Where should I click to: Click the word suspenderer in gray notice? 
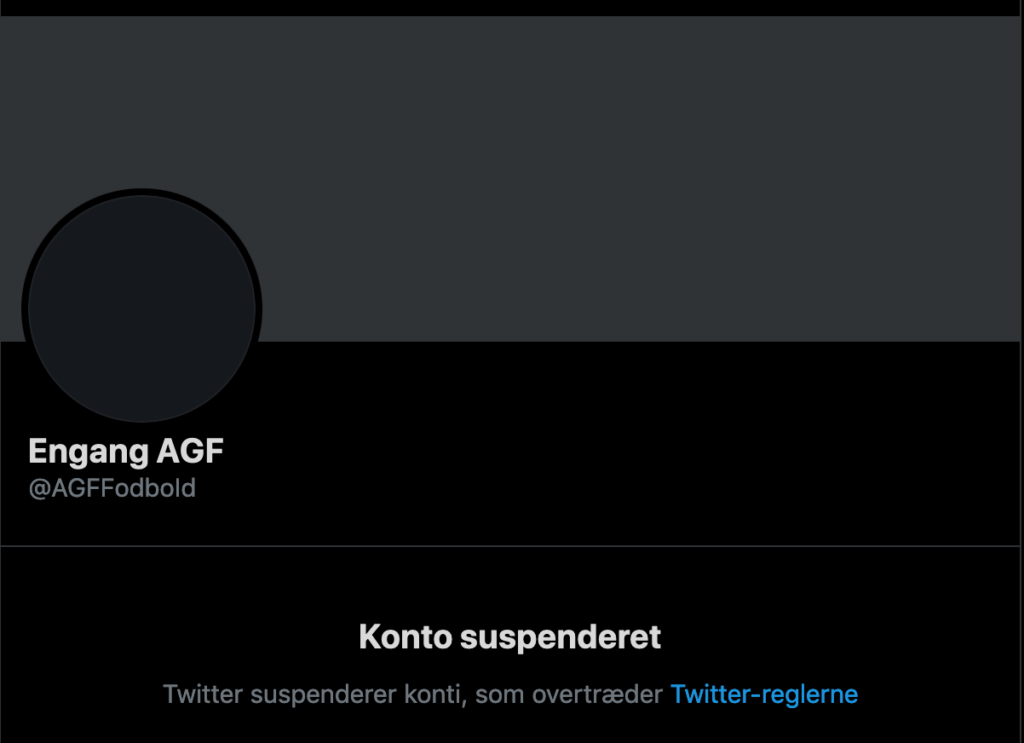(x=323, y=696)
